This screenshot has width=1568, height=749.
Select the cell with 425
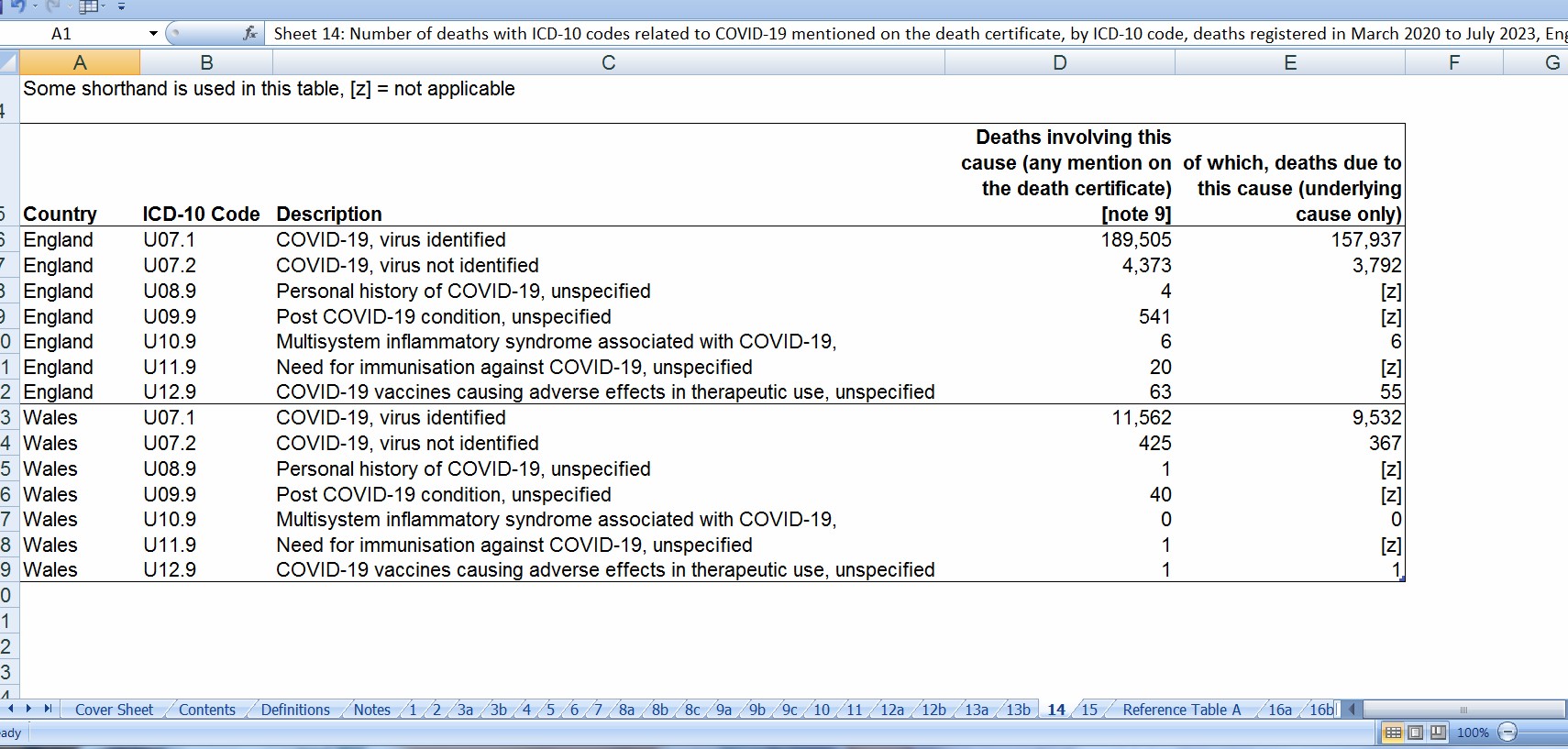(x=1060, y=443)
